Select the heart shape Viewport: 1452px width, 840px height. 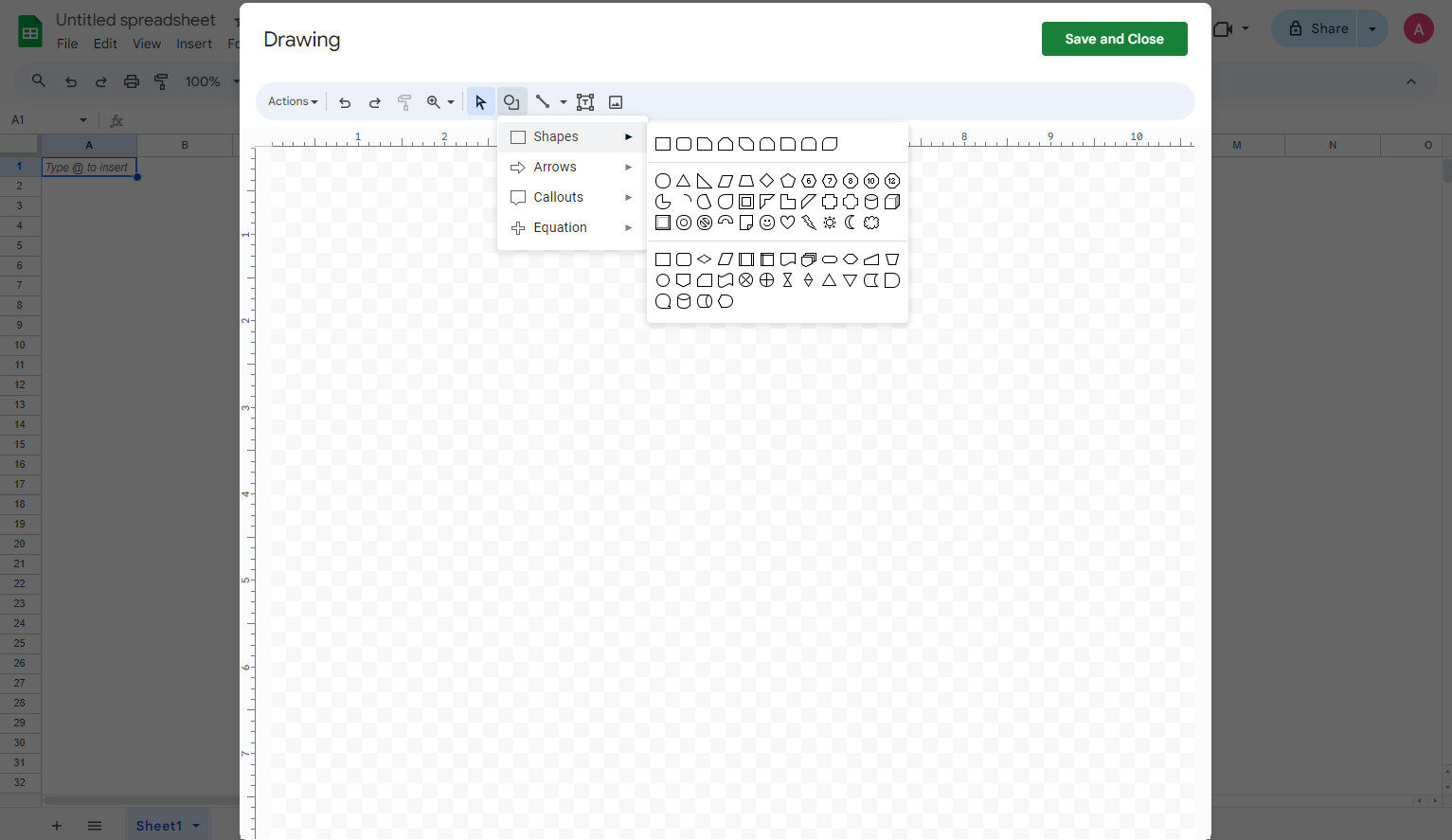tap(787, 223)
